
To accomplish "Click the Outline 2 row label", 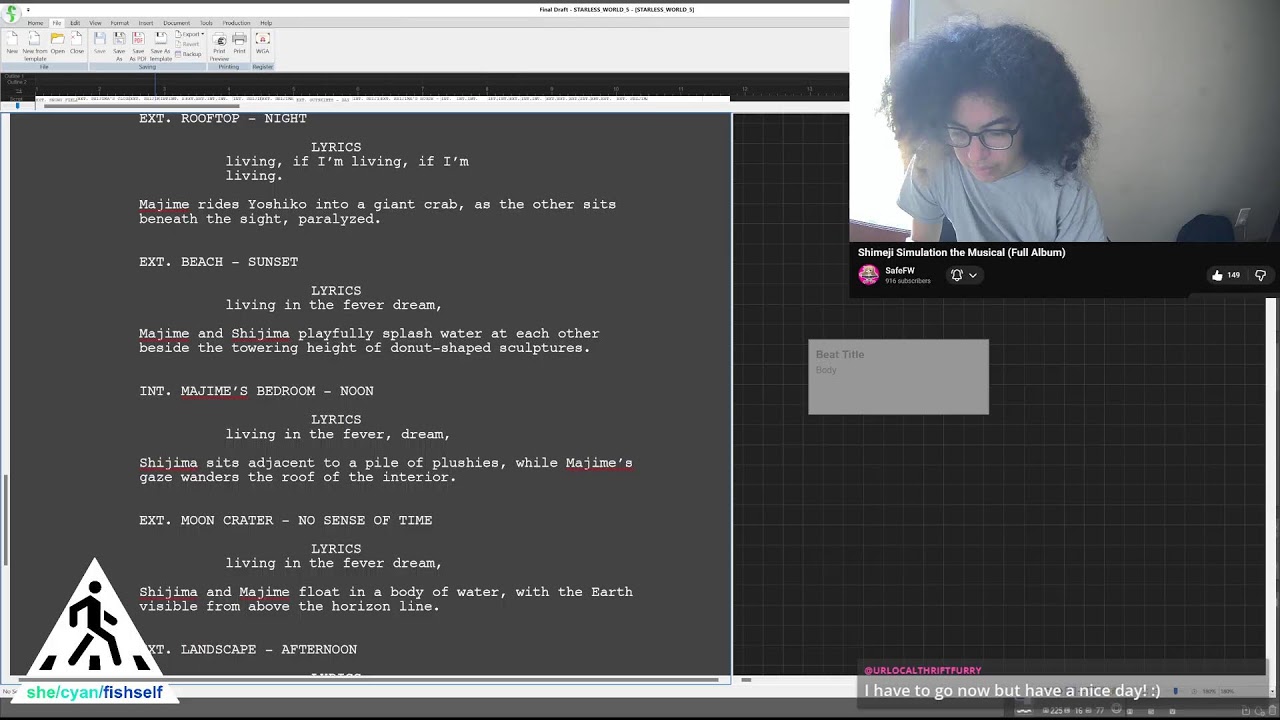I will click(16, 82).
